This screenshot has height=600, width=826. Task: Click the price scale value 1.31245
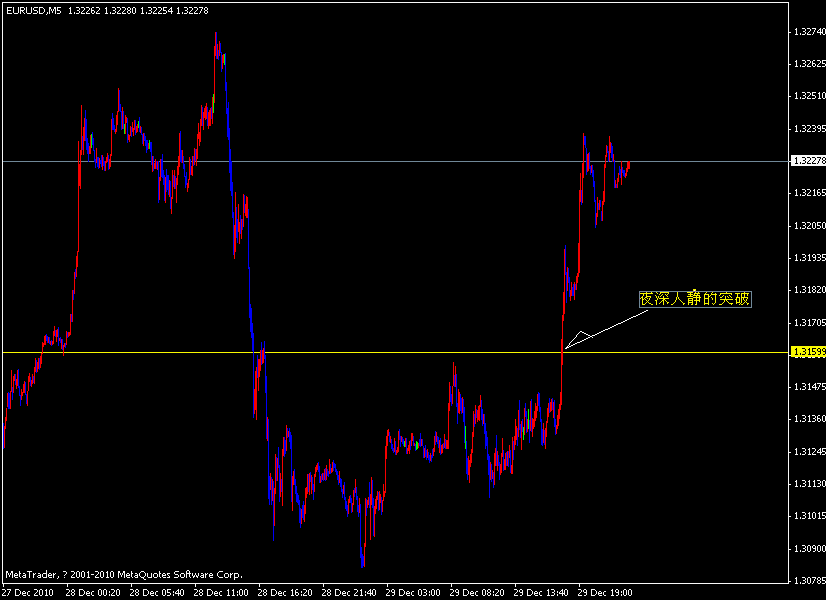click(x=810, y=451)
